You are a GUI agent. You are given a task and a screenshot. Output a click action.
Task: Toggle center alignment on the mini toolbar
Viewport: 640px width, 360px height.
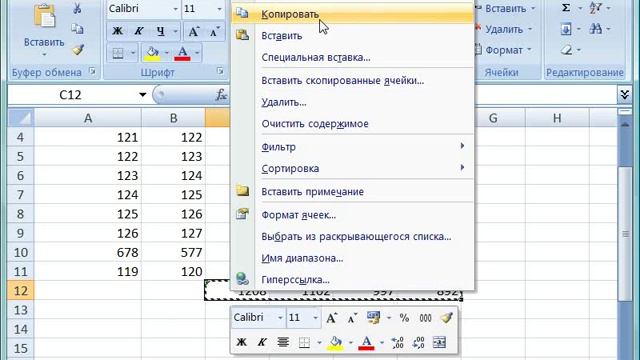coord(283,342)
